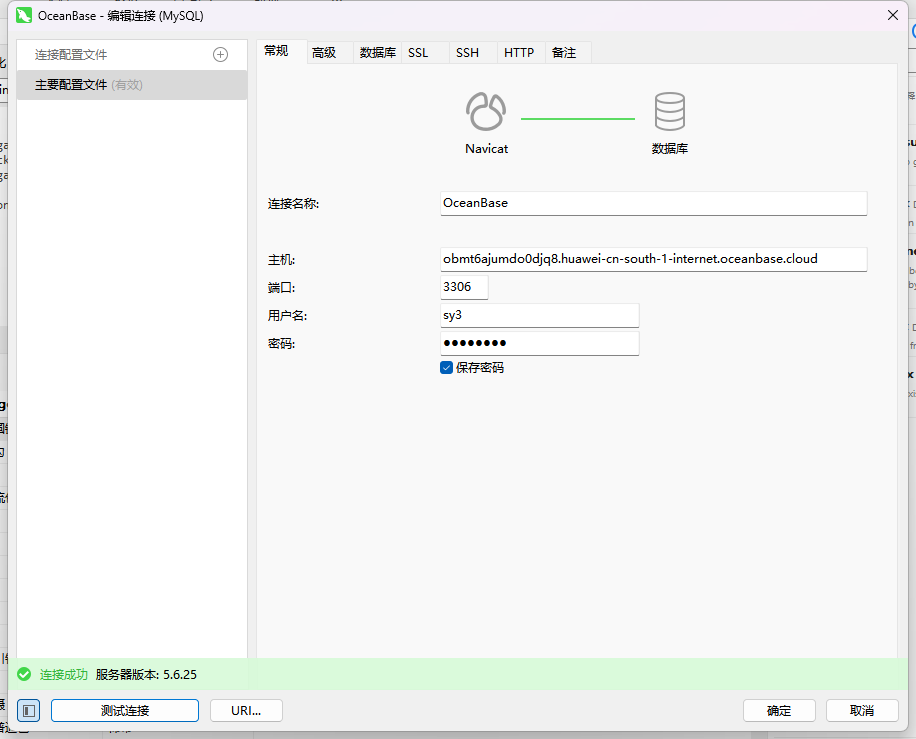Select 主要配置文件 in the profile list
The height and width of the screenshot is (739, 916).
[x=132, y=85]
